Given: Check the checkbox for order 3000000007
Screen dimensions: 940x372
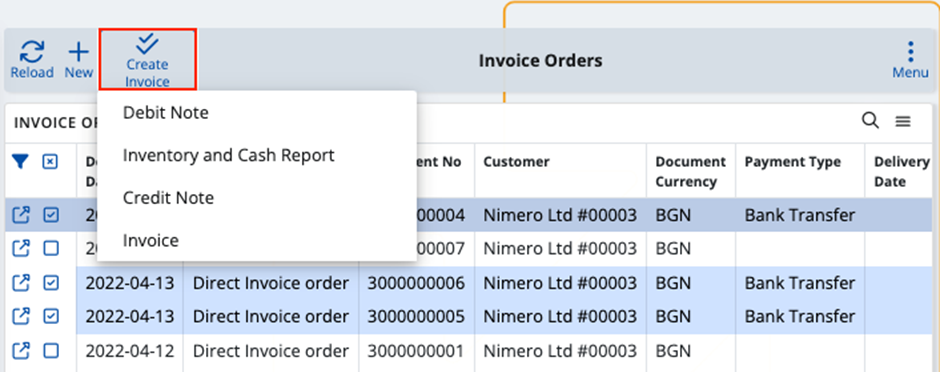Looking at the screenshot, I should [51, 248].
